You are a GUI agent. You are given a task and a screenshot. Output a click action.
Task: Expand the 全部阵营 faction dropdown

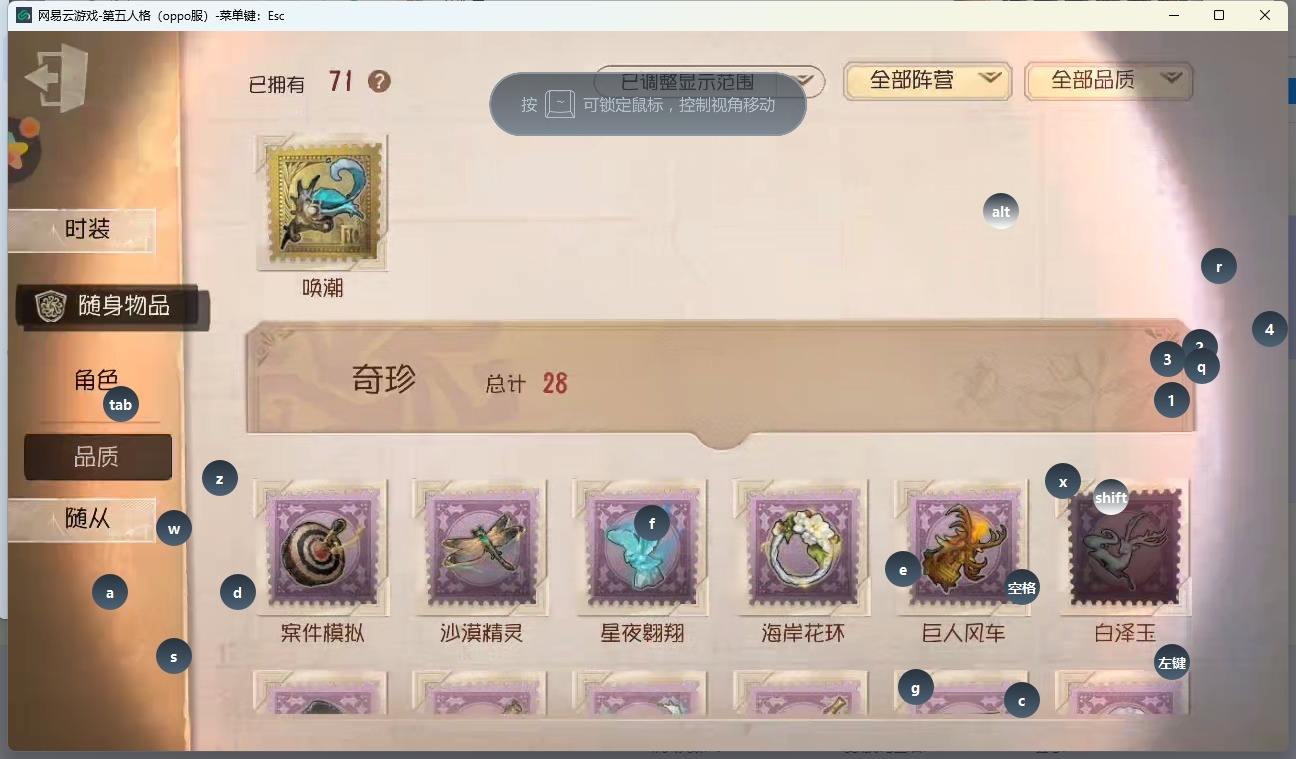click(x=927, y=81)
